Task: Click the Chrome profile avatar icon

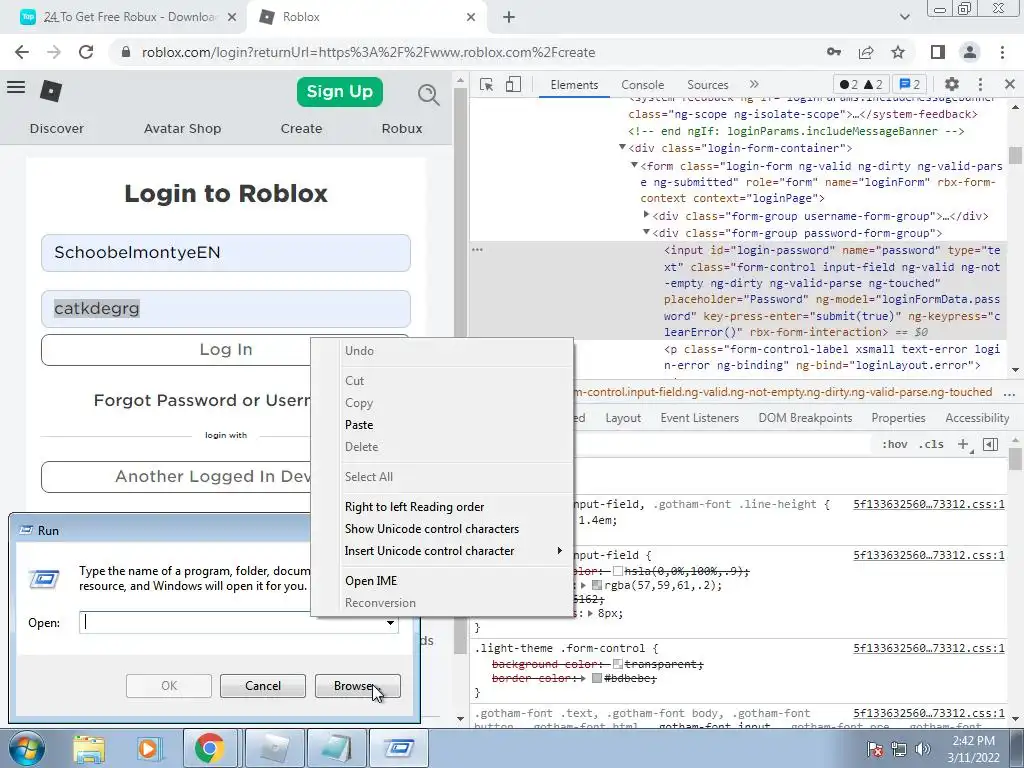Action: click(x=970, y=52)
